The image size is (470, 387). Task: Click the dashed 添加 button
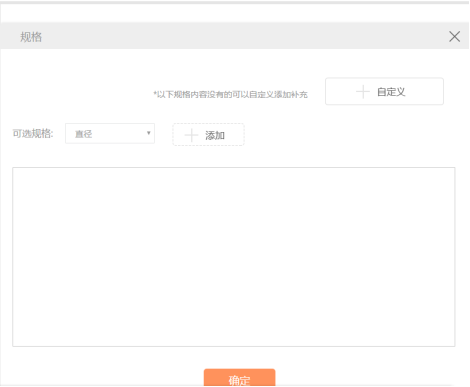pos(208,135)
